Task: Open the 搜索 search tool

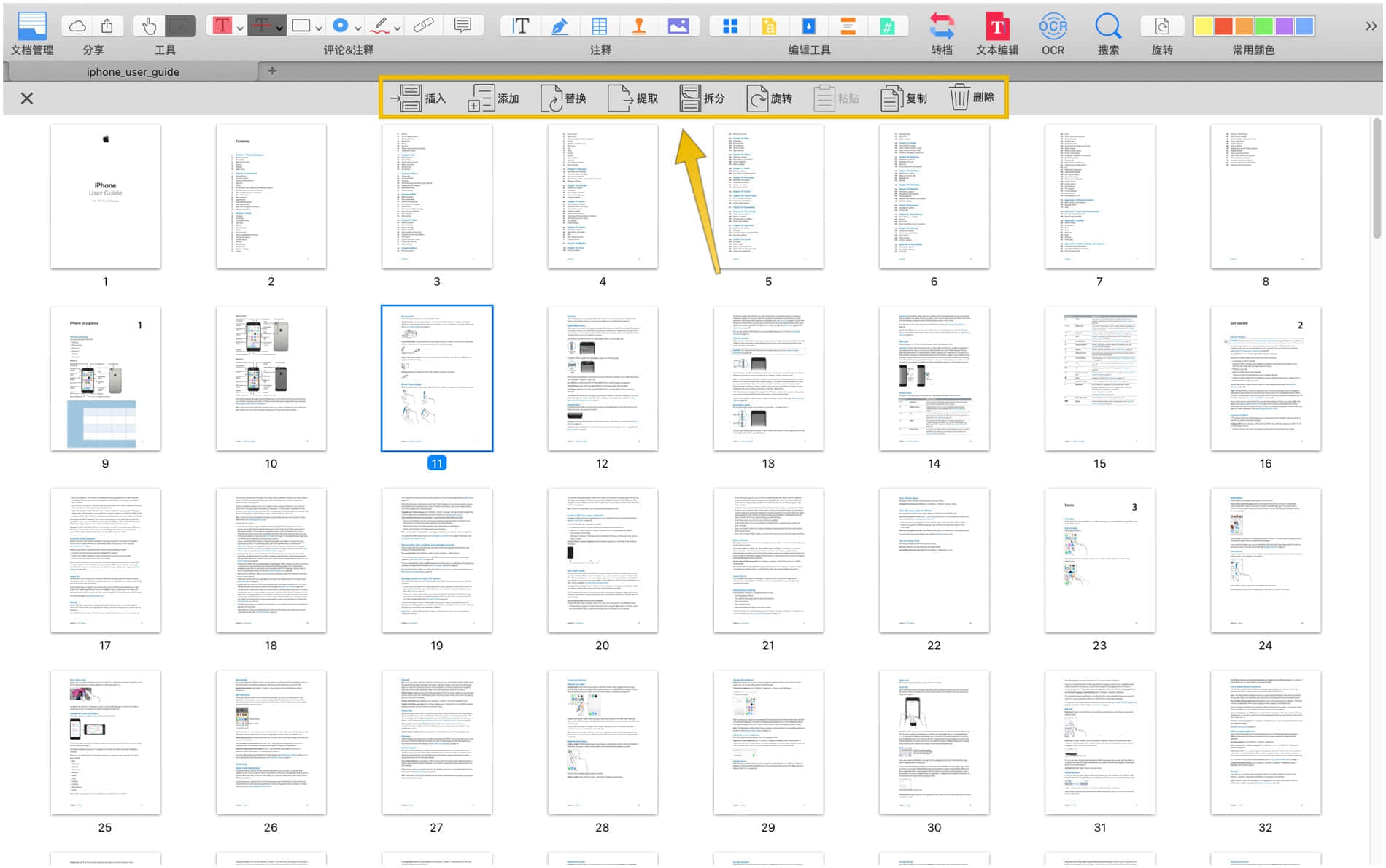Action: [1108, 26]
